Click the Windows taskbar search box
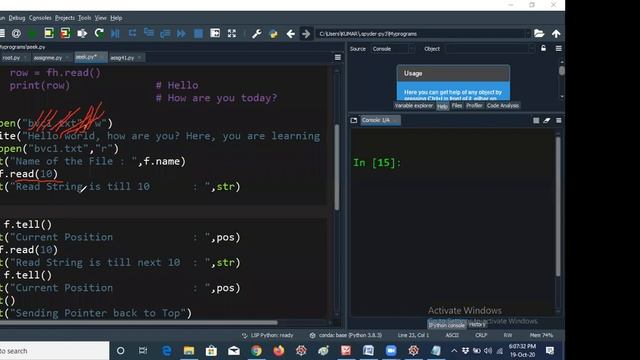 coord(54,351)
